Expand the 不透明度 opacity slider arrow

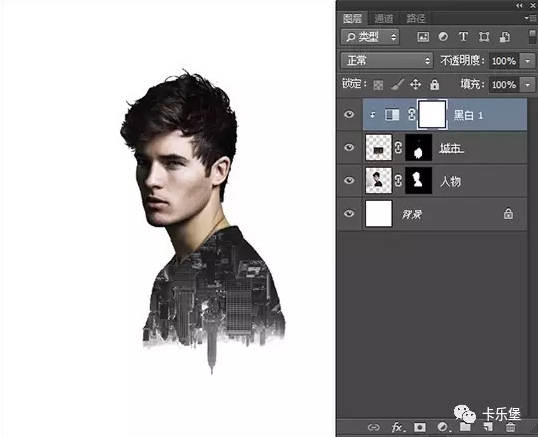click(x=528, y=61)
